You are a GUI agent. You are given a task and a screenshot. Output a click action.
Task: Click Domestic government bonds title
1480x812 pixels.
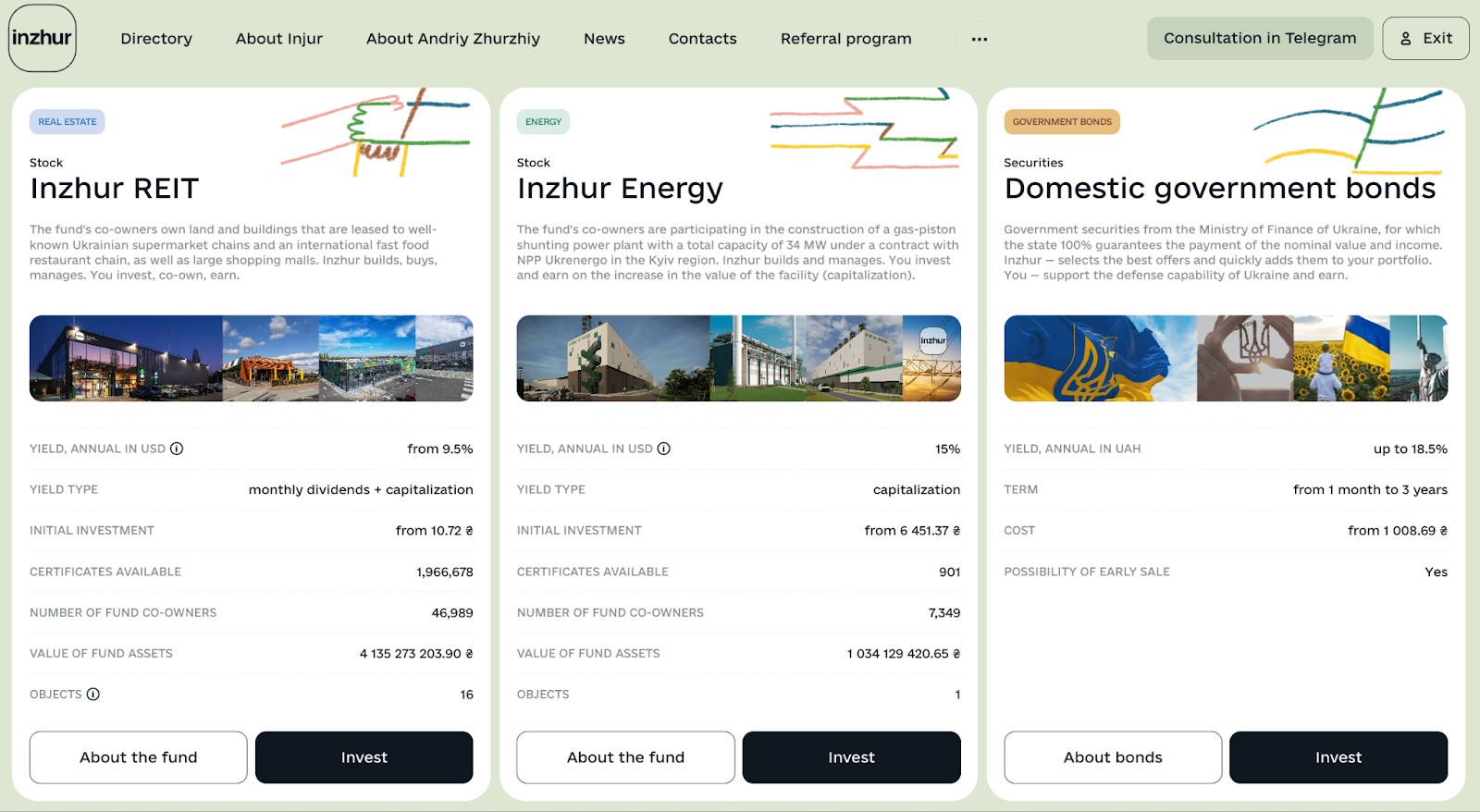pos(1220,189)
